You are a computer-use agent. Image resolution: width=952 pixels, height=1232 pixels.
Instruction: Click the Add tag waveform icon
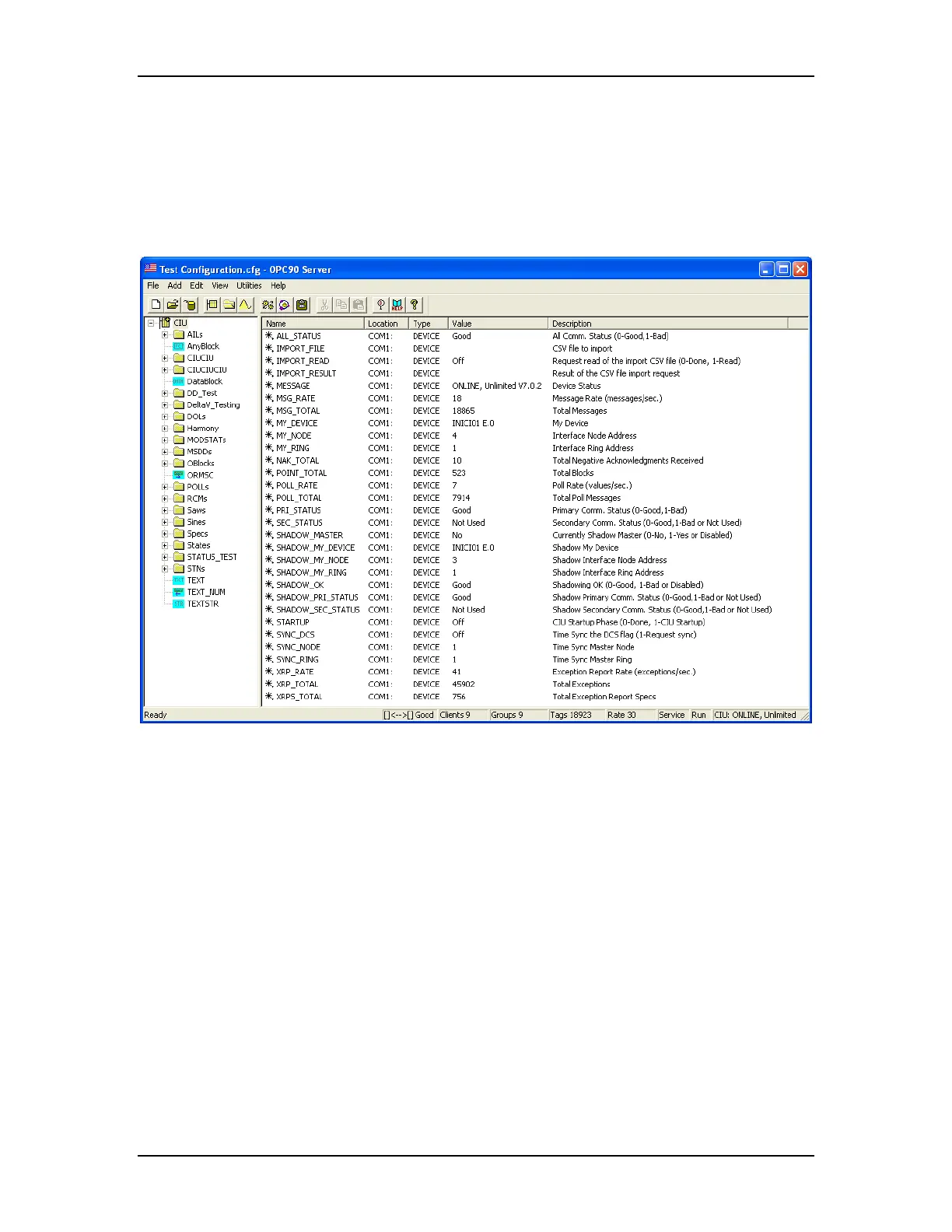tap(245, 305)
